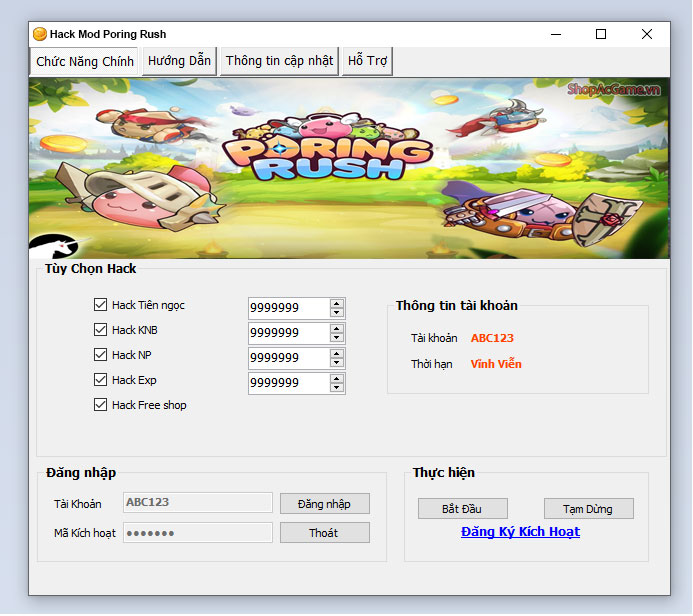The height and width of the screenshot is (616, 693).
Task: Click the Hack Mod Poring Rush window title
Action: (108, 34)
